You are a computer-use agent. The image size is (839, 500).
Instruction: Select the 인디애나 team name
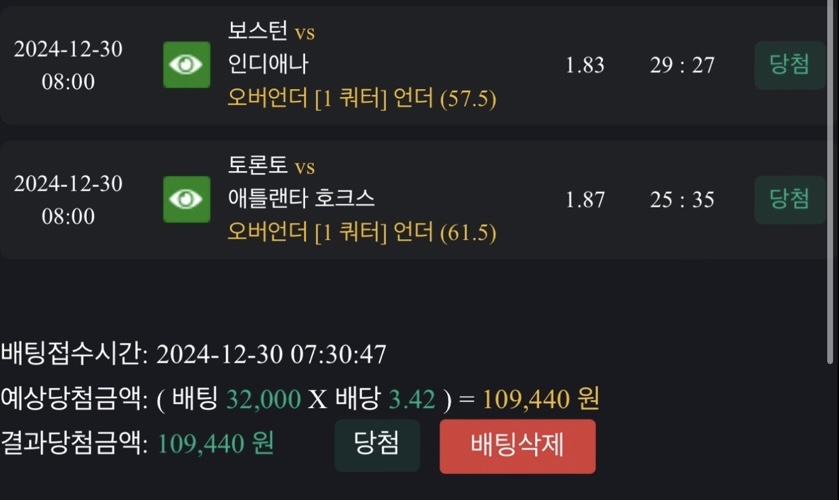tap(269, 65)
